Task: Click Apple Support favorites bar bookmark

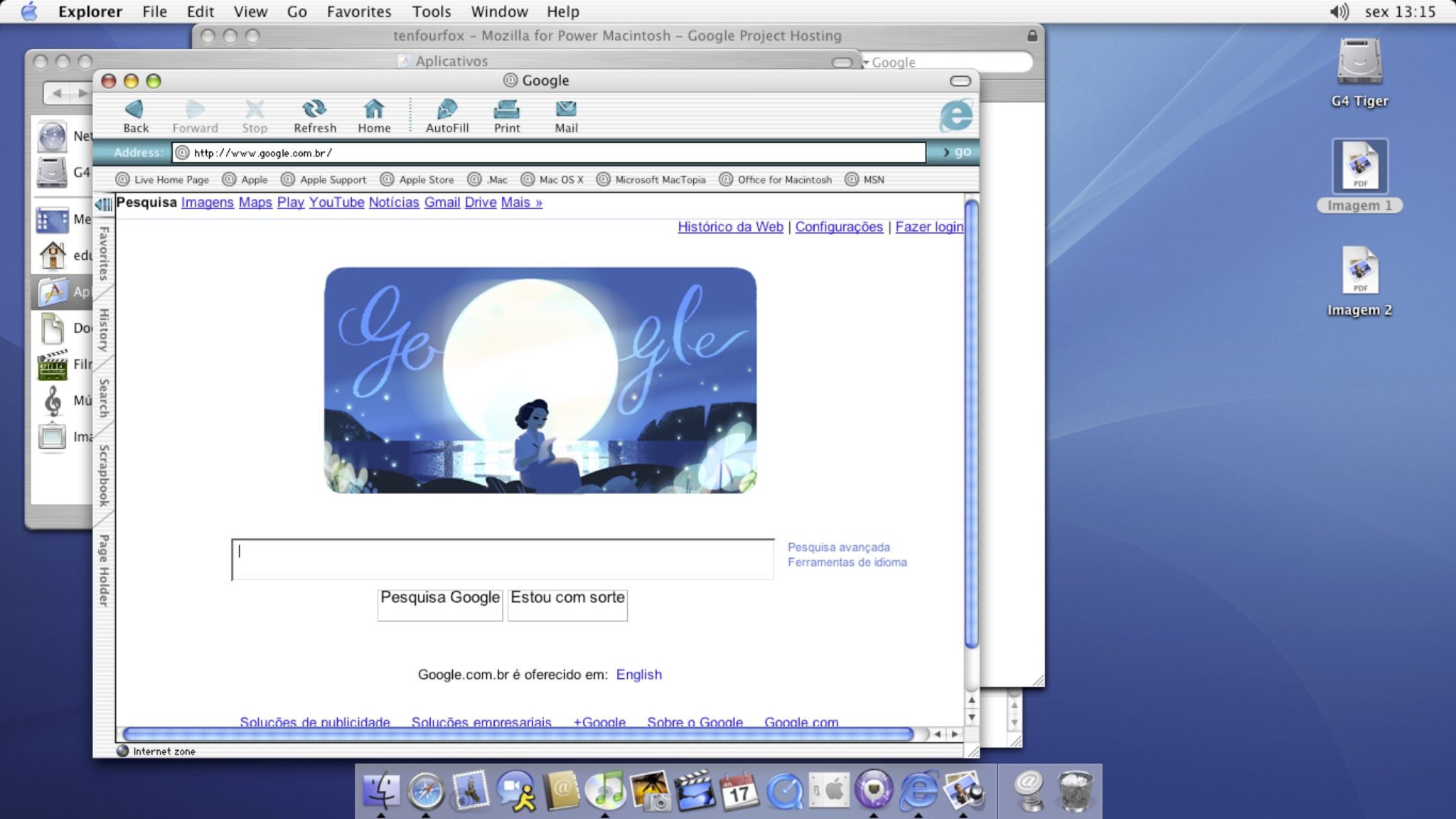Action: tap(324, 180)
